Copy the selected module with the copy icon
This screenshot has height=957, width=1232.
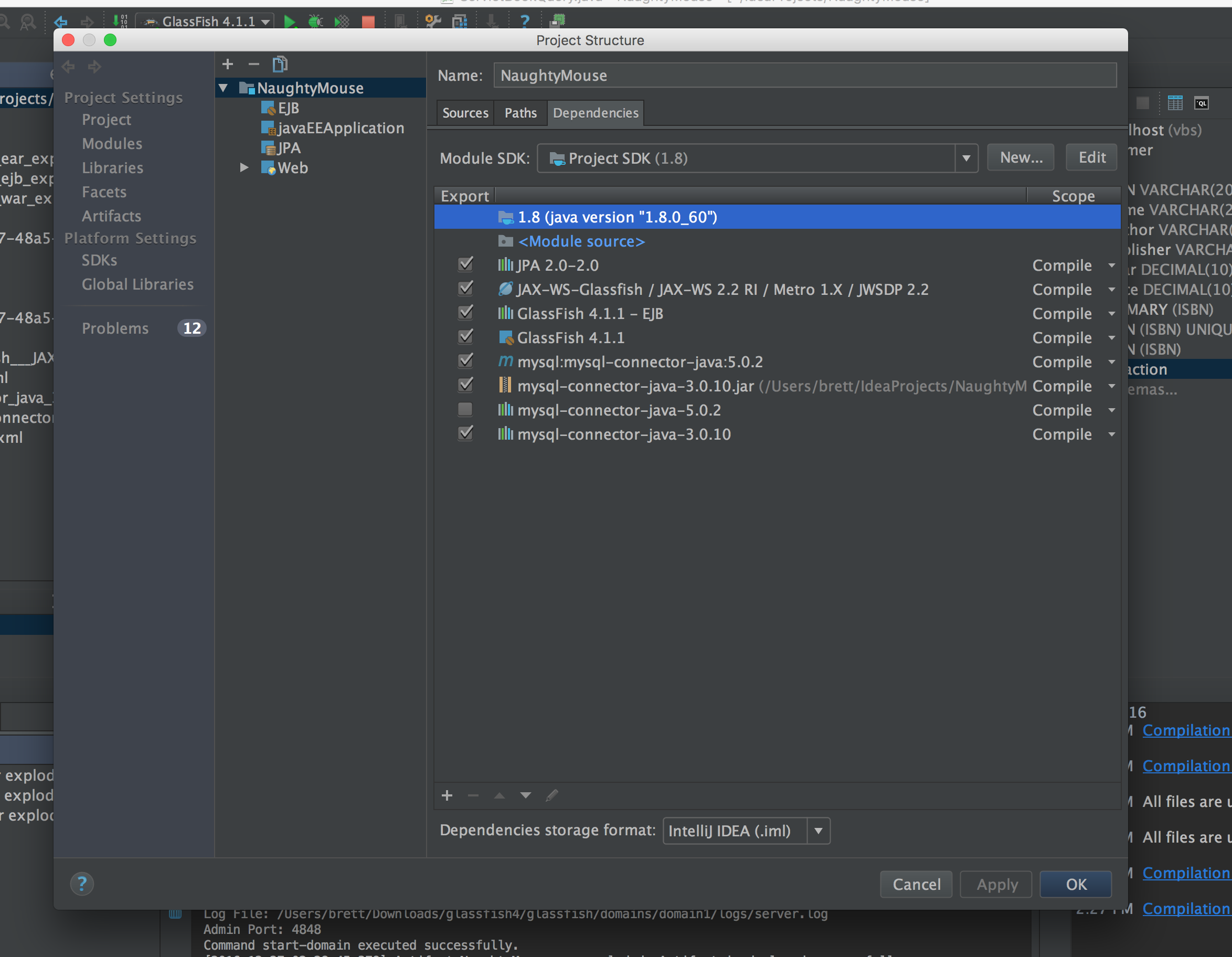pyautogui.click(x=280, y=65)
